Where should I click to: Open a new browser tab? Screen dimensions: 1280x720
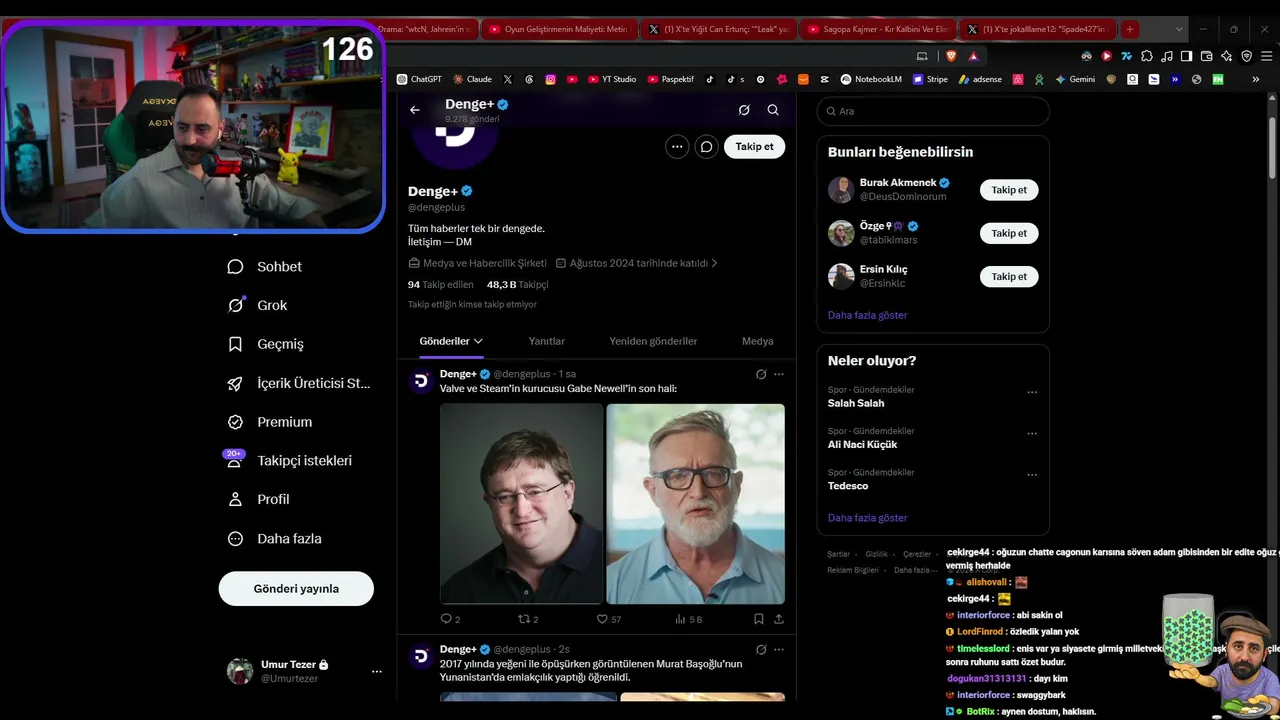click(x=1130, y=29)
